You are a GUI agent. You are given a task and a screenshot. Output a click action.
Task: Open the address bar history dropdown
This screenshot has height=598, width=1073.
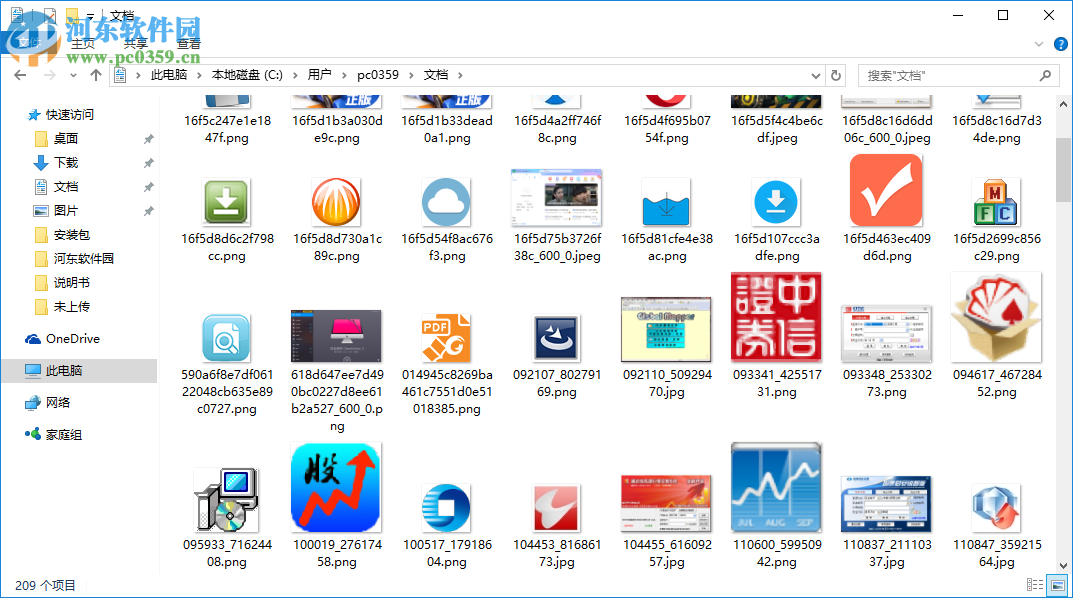pos(816,75)
